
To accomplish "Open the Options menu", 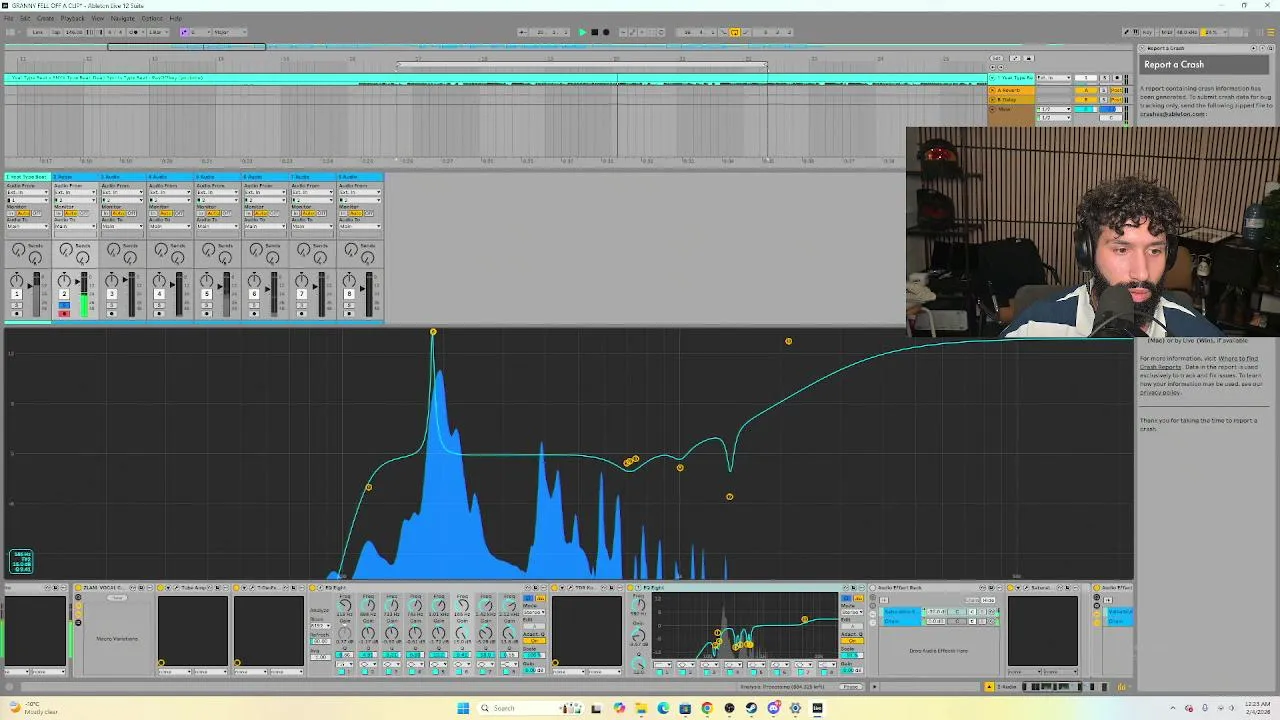I will (x=152, y=18).
